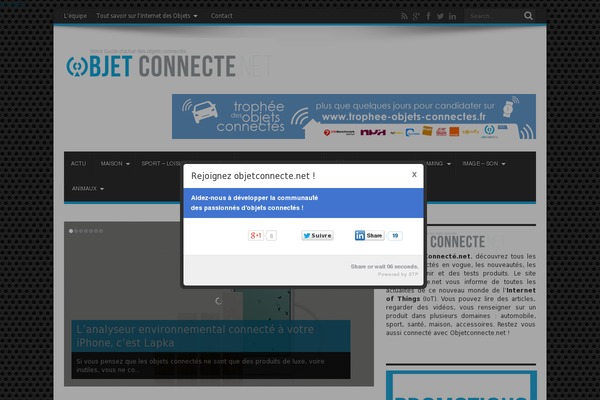Open the Google+ icon in top bar
The height and width of the screenshot is (400, 600).
[416, 16]
